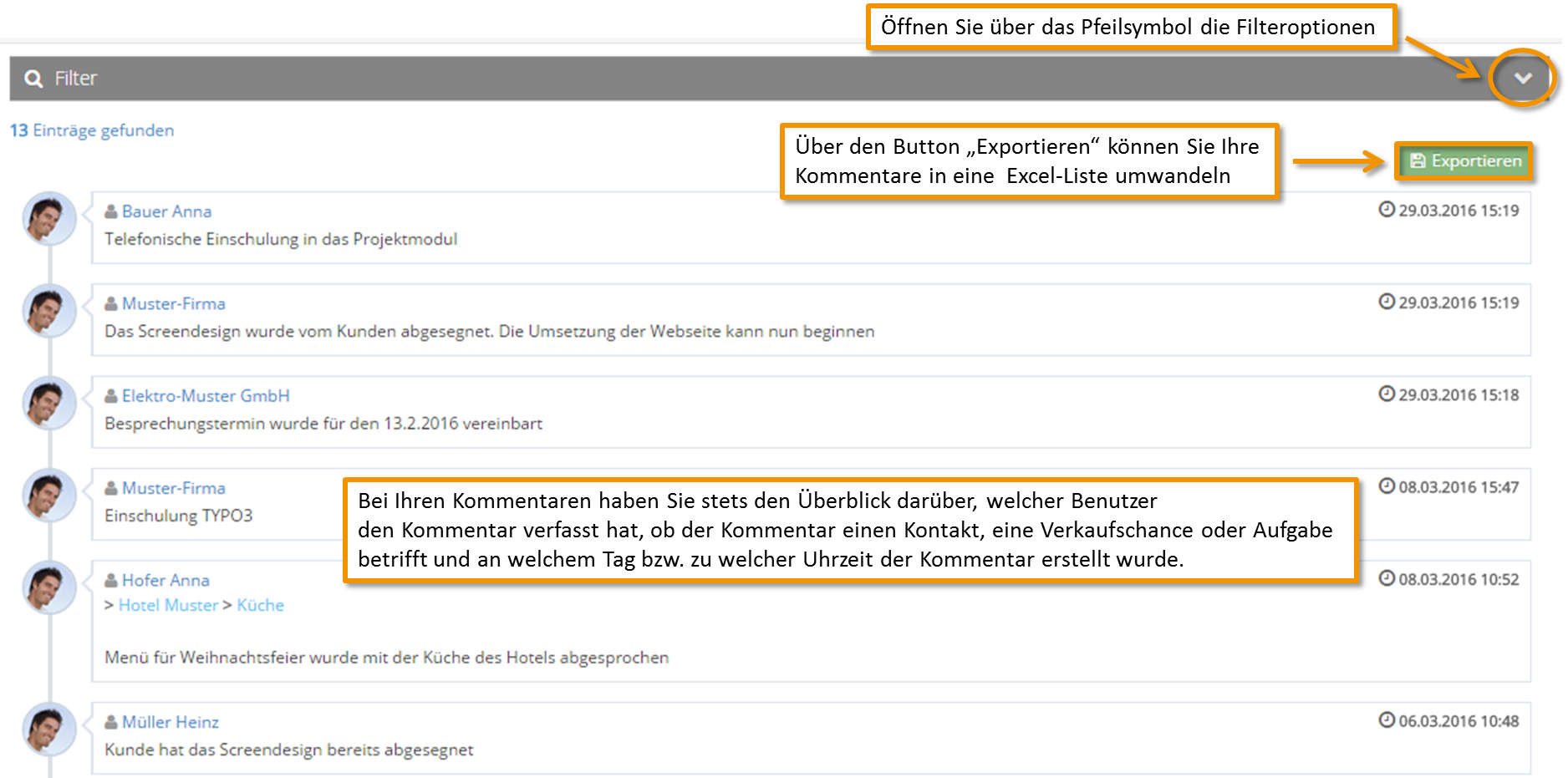Click the '13 Einträge gefunden' result count text

(x=92, y=130)
